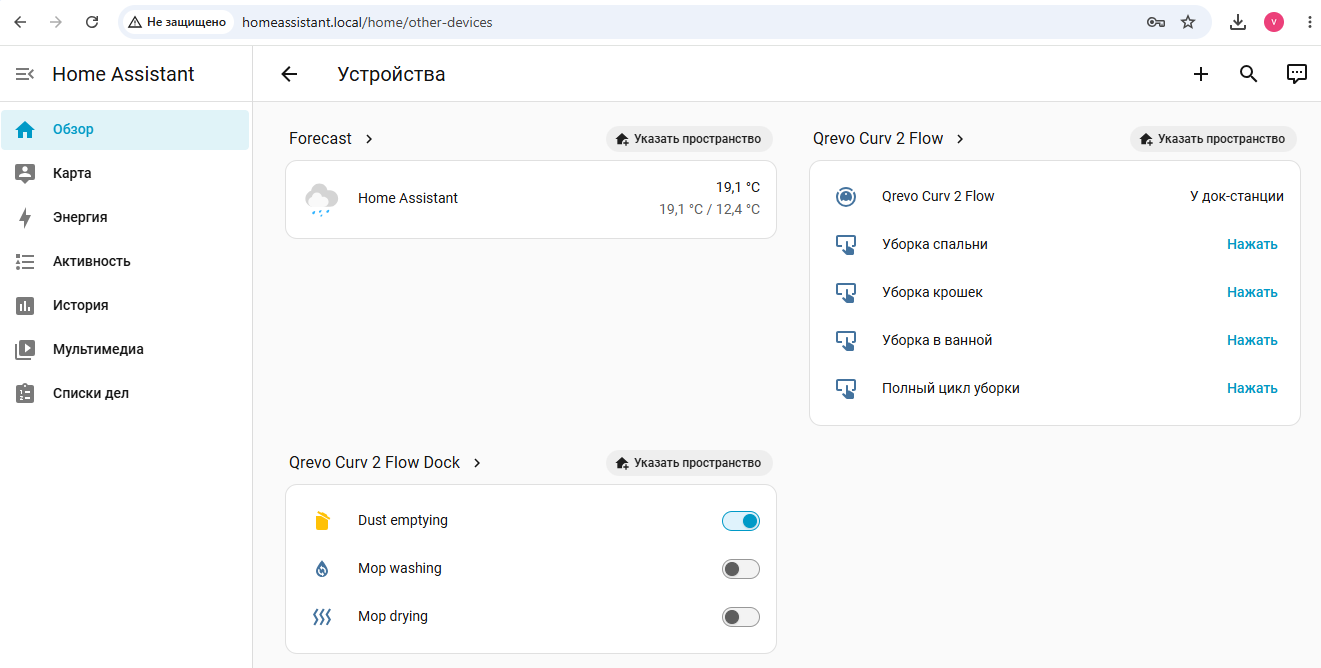
Task: Click the Qrevo Curv 2 Flow vacuum icon
Action: coord(845,196)
